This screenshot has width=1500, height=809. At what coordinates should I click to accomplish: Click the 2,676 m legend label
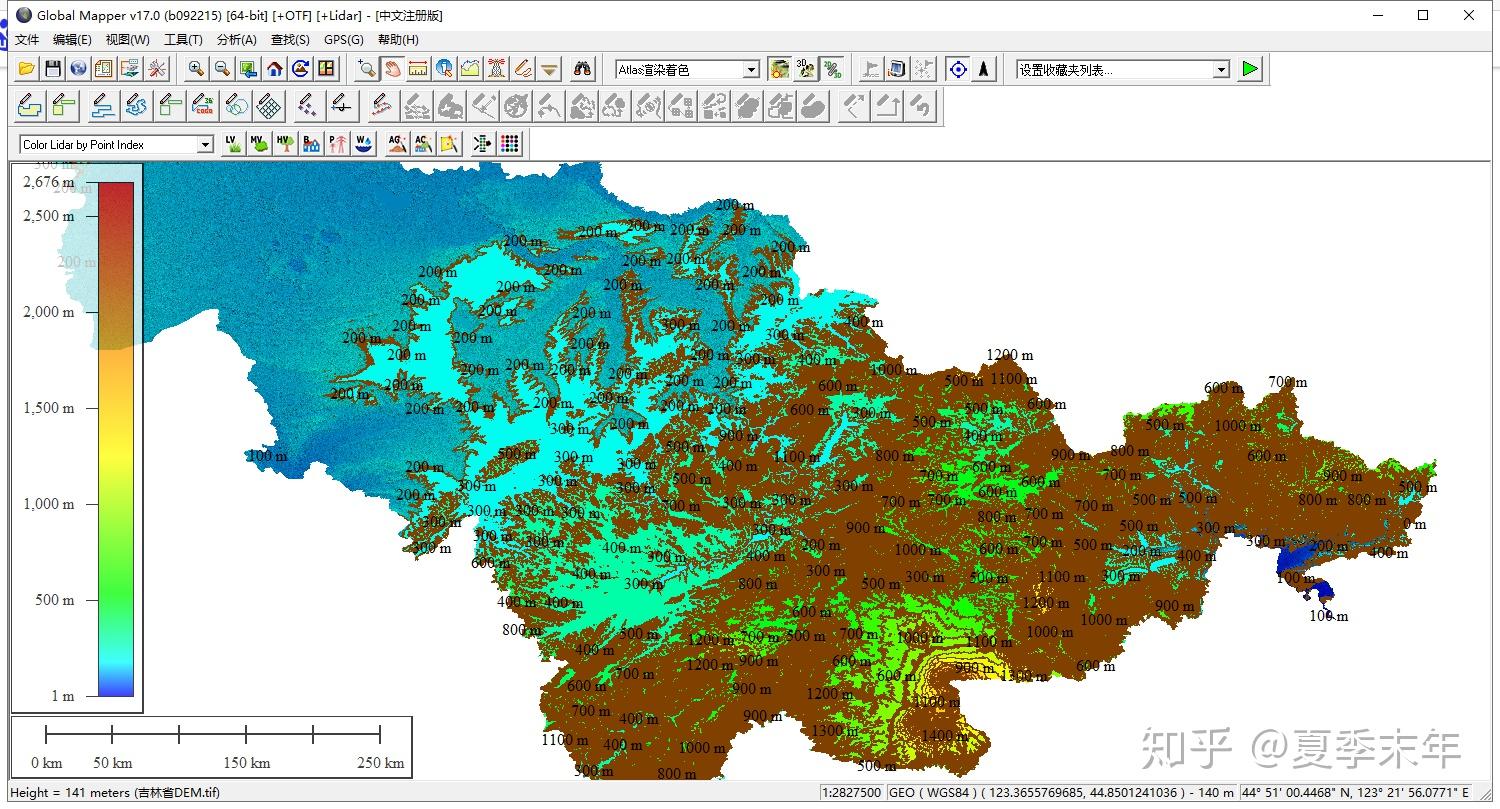pyautogui.click(x=48, y=183)
